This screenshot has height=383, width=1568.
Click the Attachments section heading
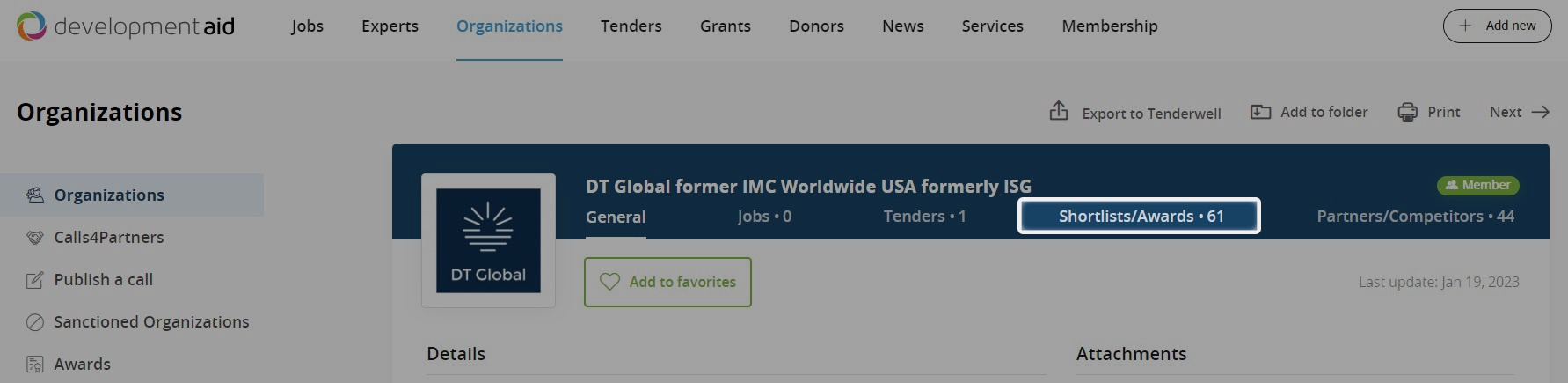tap(1131, 353)
